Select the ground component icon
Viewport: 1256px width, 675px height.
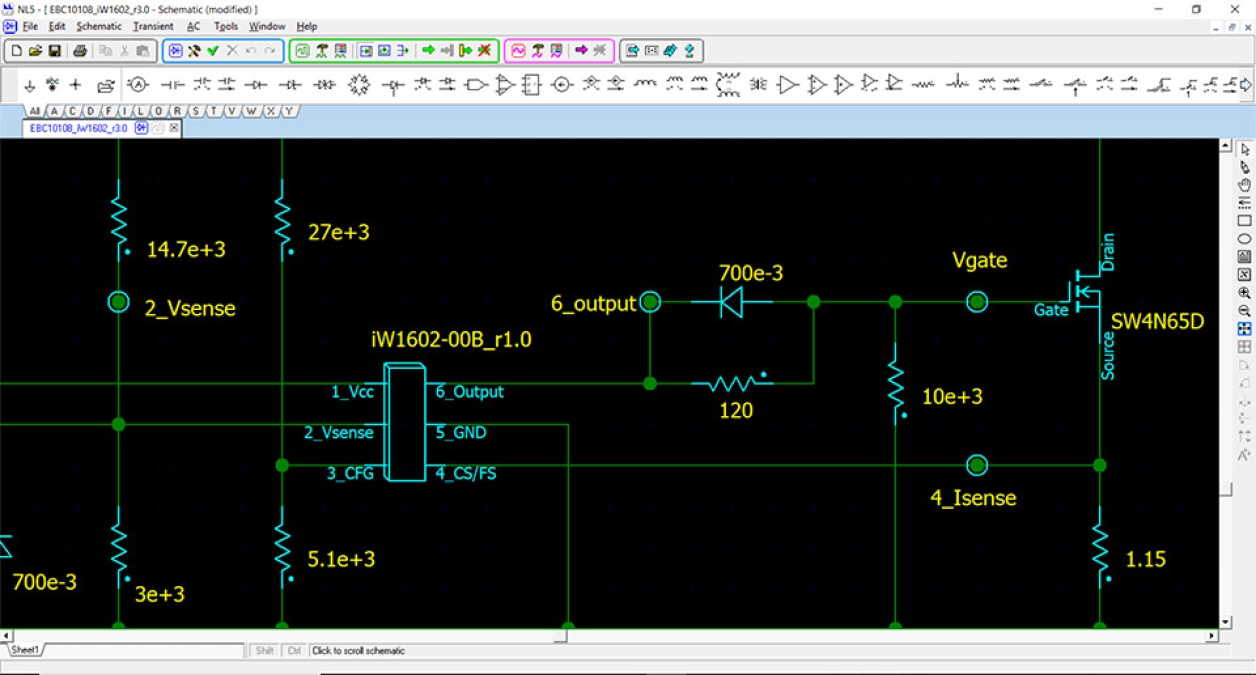coord(29,85)
